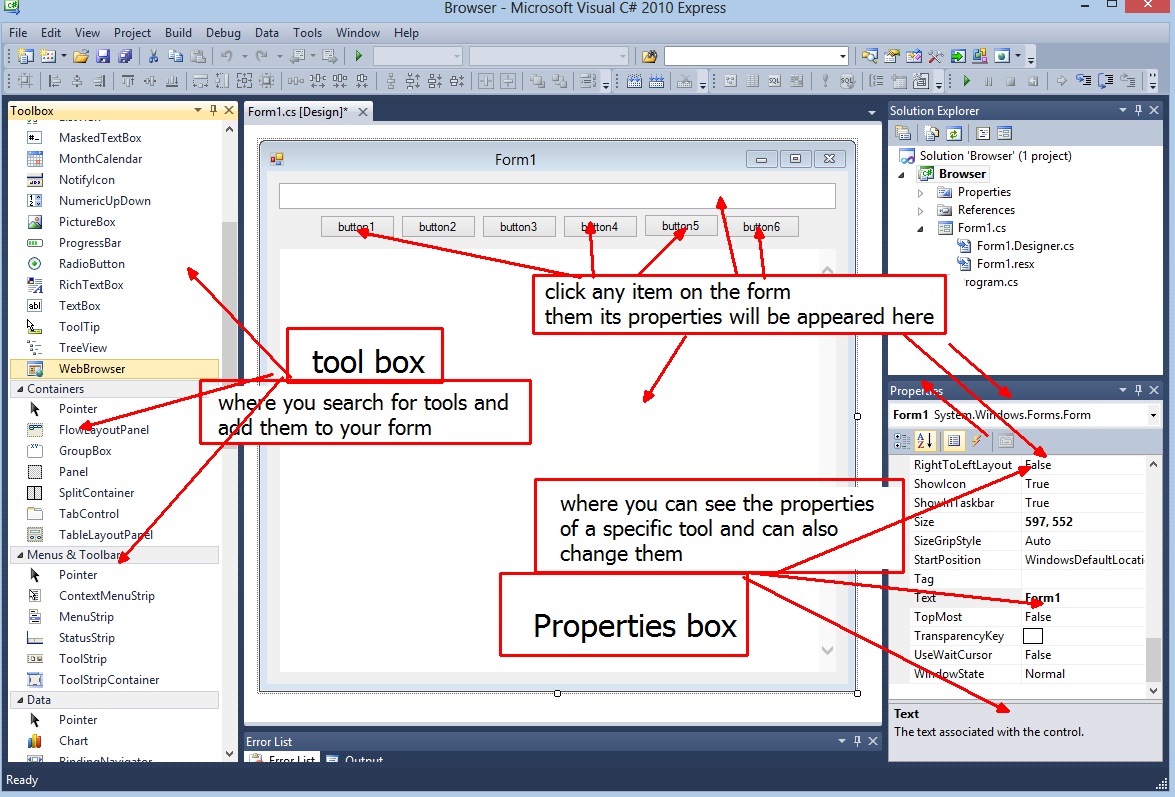Click the Find in Files icon
This screenshot has height=797, width=1175.
tap(649, 56)
